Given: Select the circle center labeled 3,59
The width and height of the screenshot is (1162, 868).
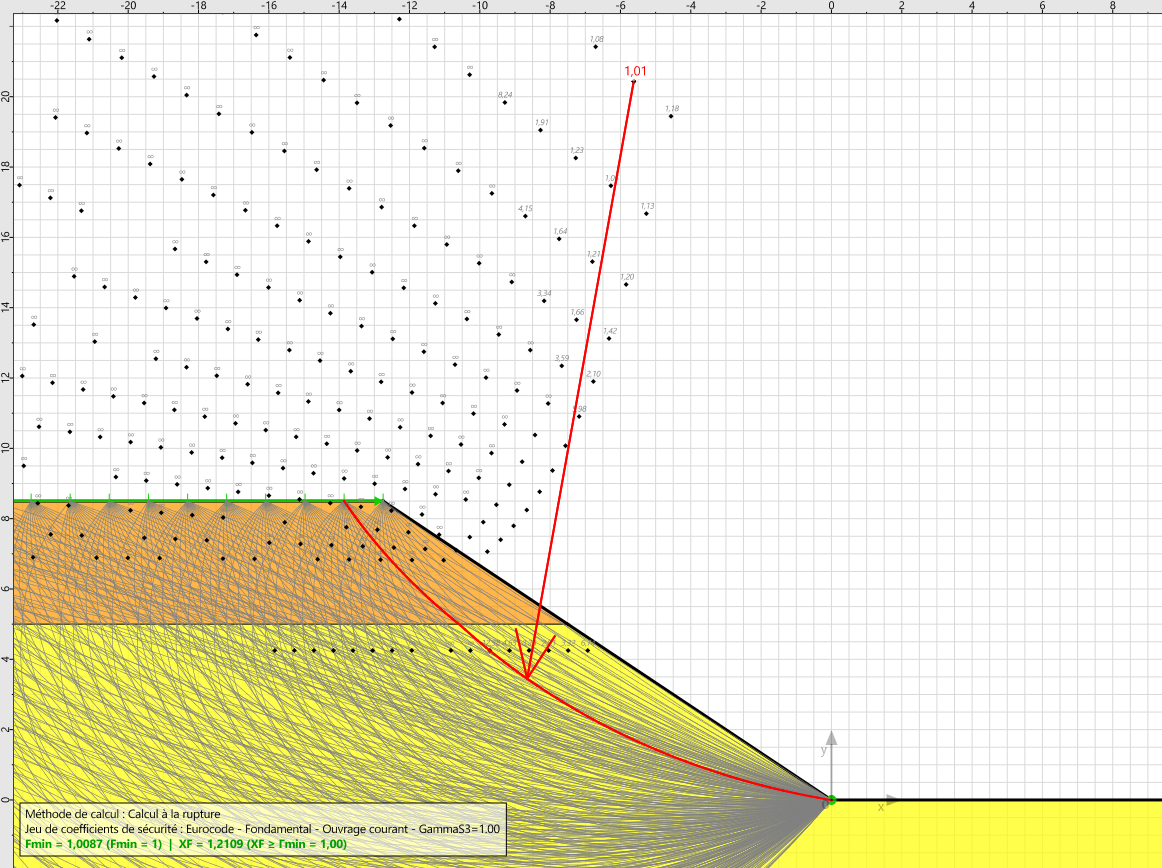Looking at the screenshot, I should pos(562,365).
